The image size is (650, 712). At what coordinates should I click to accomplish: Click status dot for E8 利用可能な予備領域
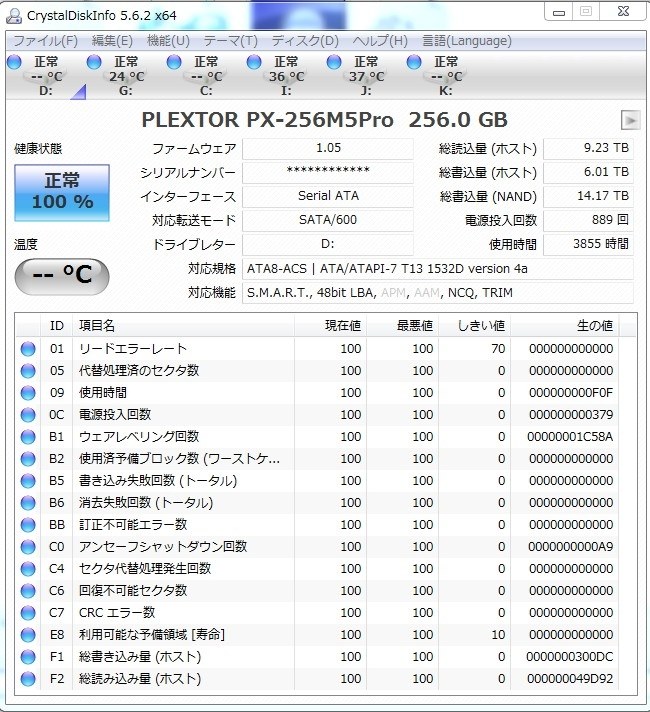pos(28,634)
